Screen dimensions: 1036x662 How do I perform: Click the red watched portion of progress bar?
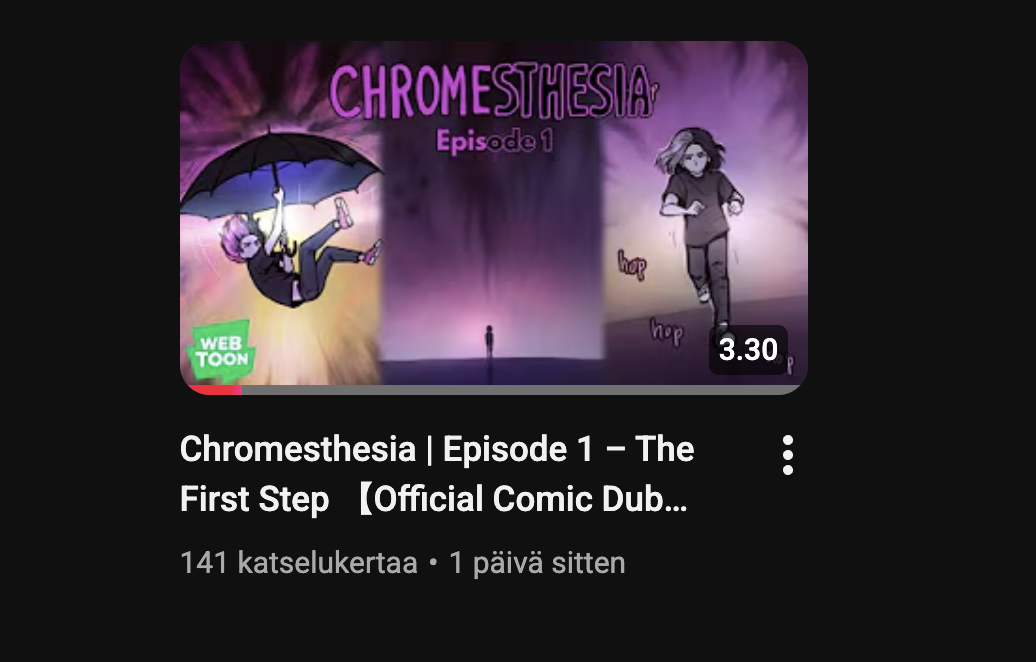pos(213,390)
